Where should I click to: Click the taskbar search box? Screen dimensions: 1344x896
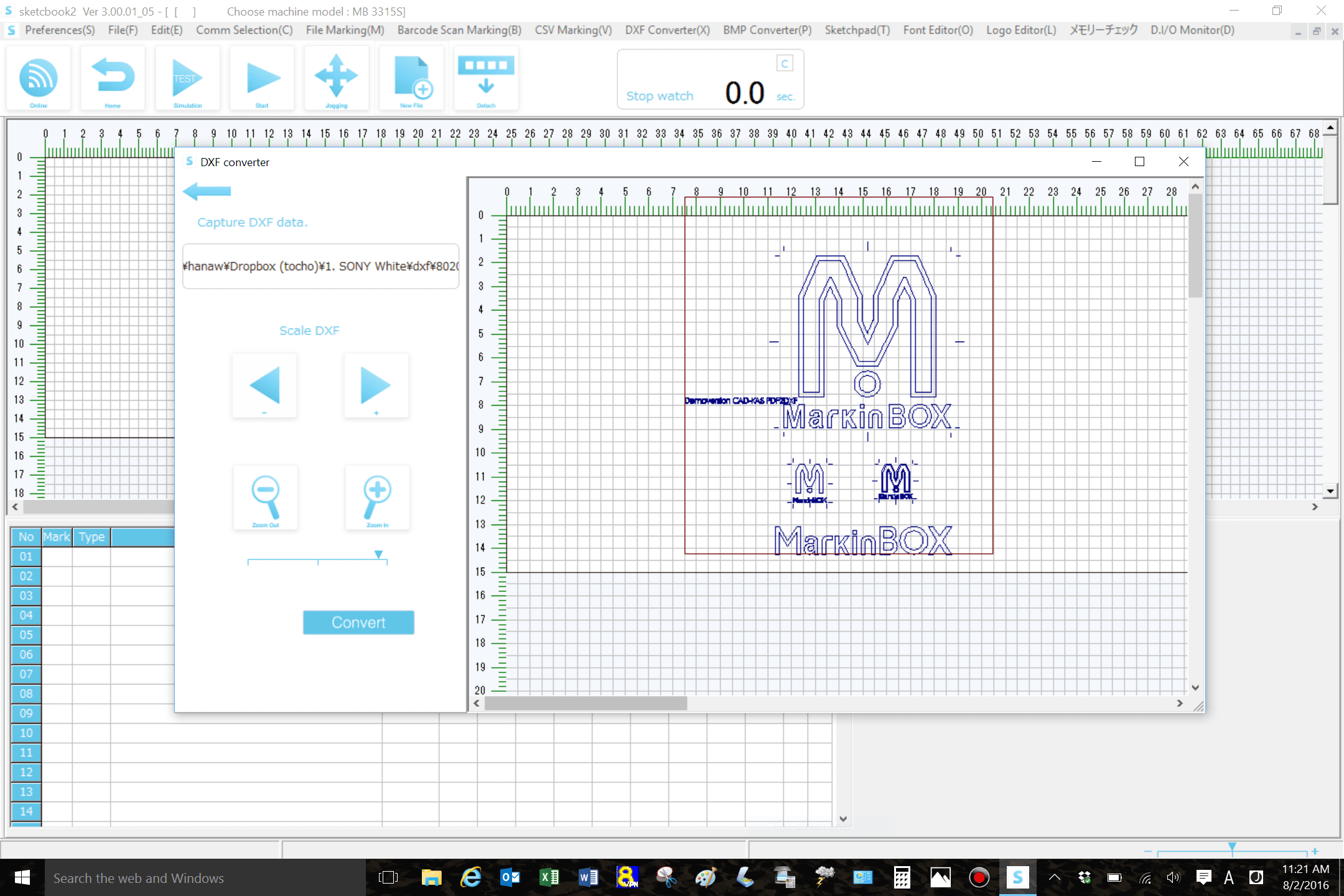(x=205, y=878)
